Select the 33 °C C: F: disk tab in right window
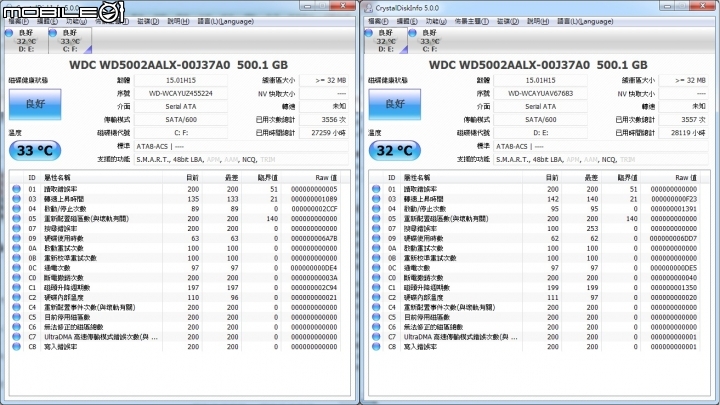Viewport: 720px width, 405px height. point(429,40)
